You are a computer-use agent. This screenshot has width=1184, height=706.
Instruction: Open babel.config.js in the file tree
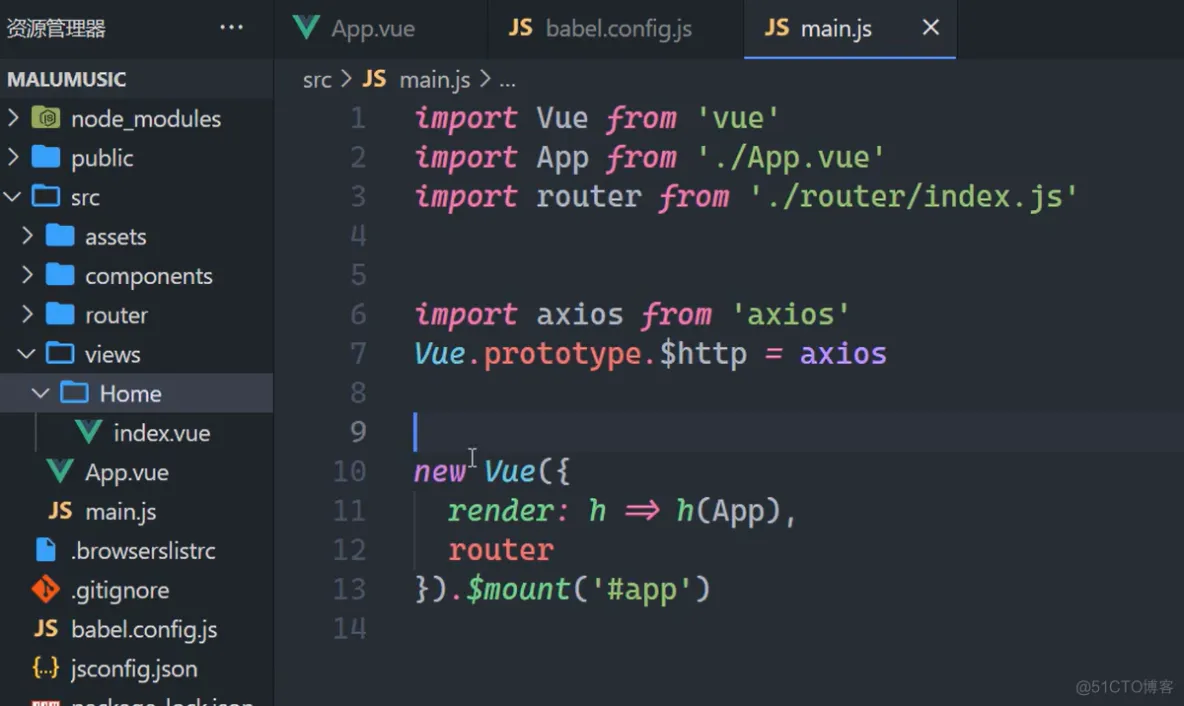(x=144, y=629)
